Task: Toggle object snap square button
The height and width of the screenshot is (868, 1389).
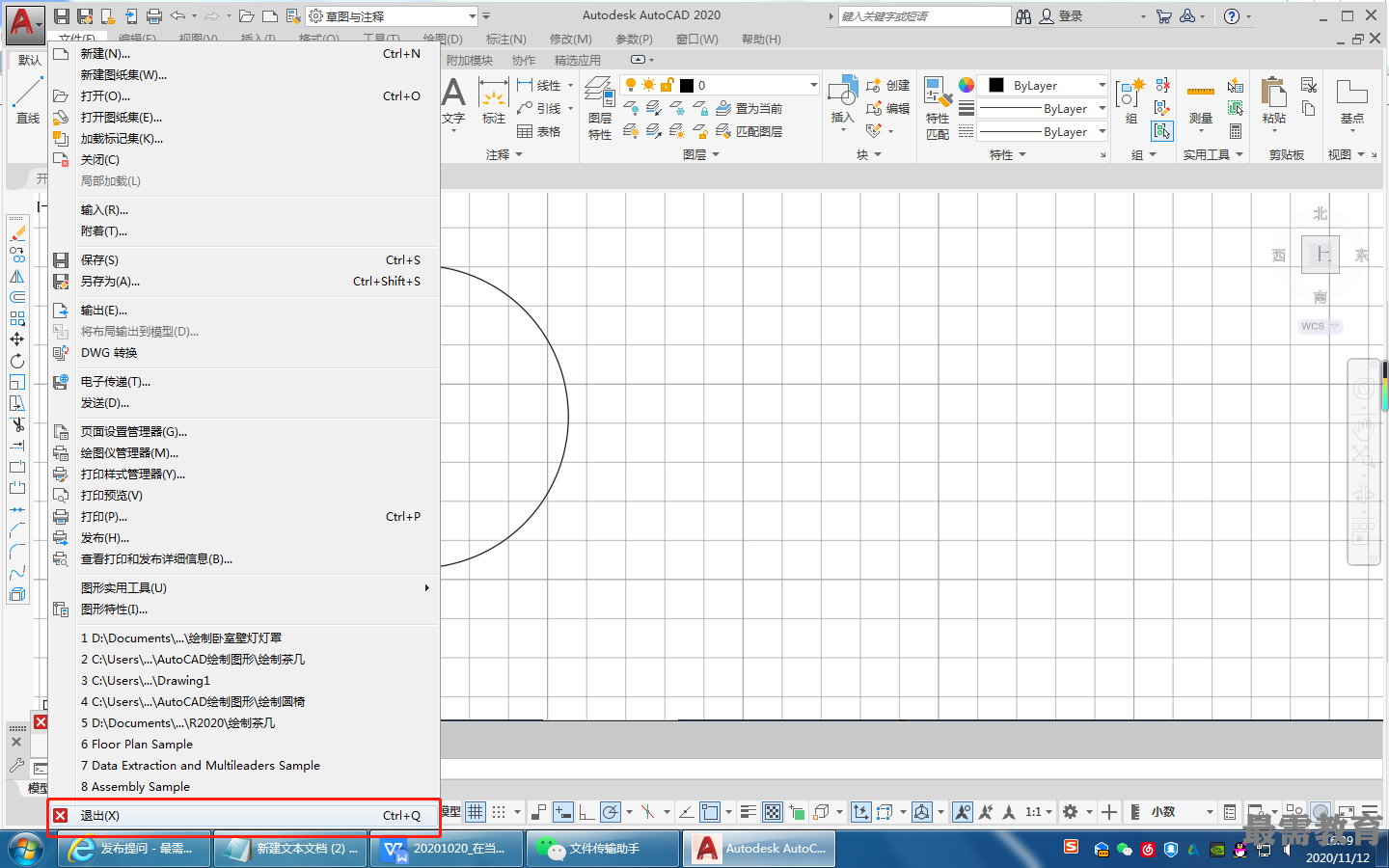Action: coord(710,812)
